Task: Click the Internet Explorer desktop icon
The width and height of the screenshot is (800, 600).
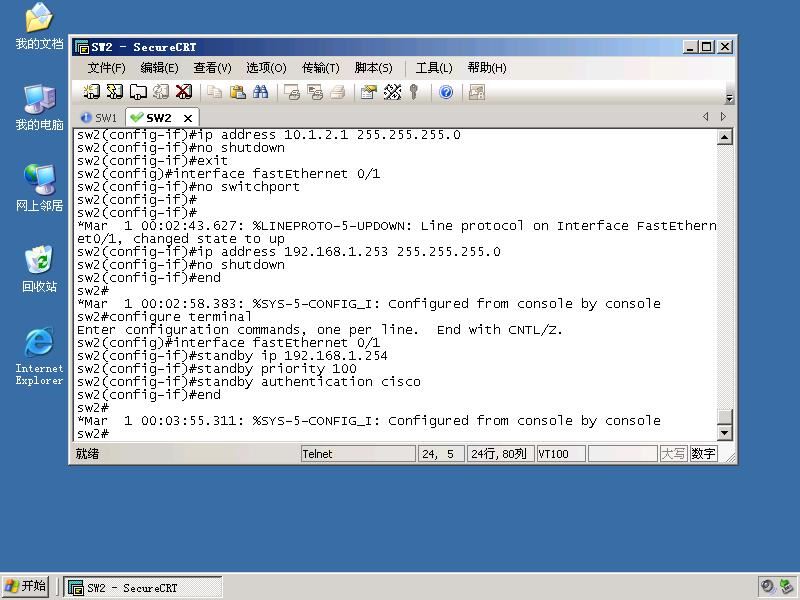Action: (x=39, y=356)
